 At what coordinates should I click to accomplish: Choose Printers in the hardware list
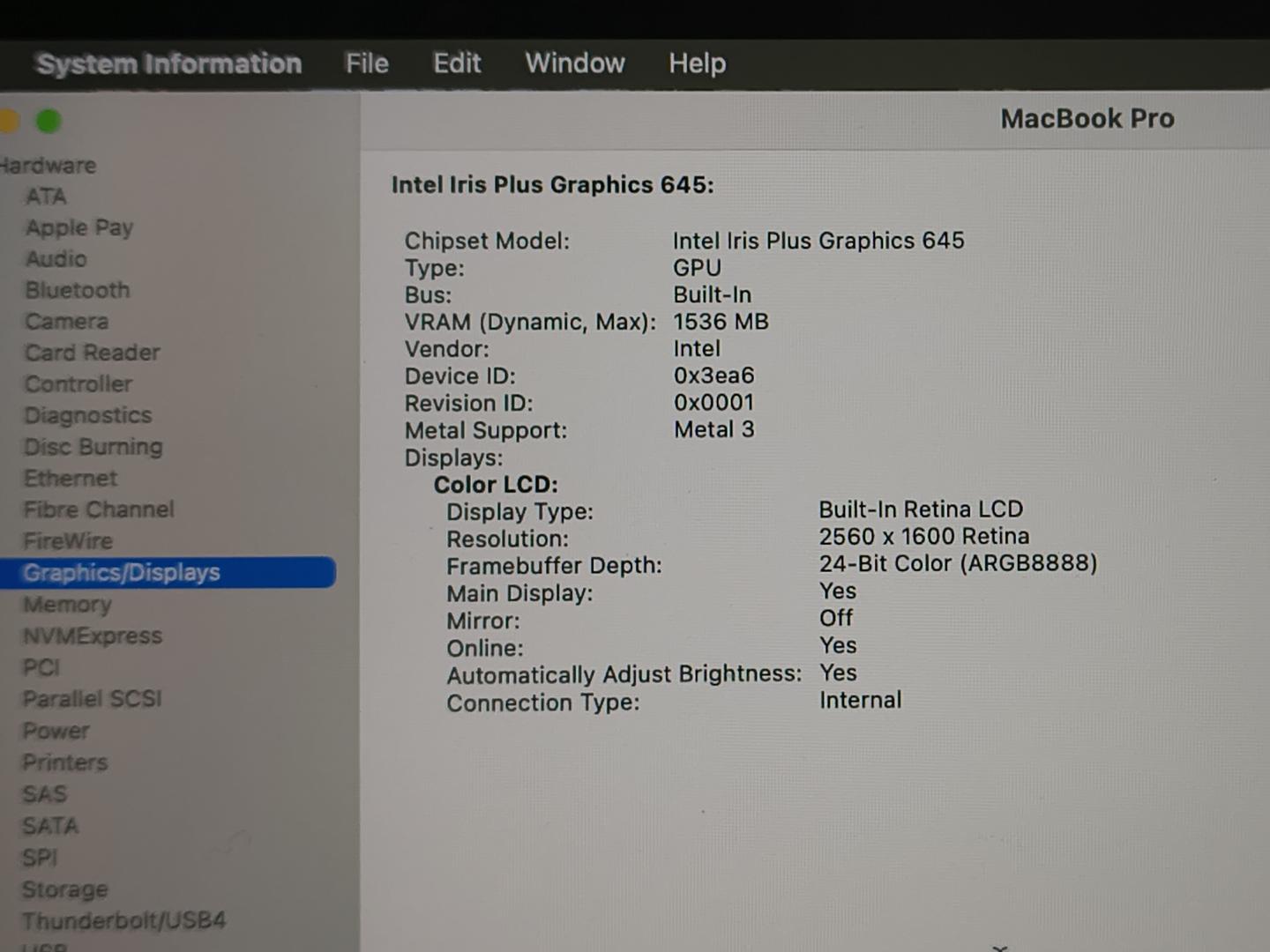coord(65,762)
